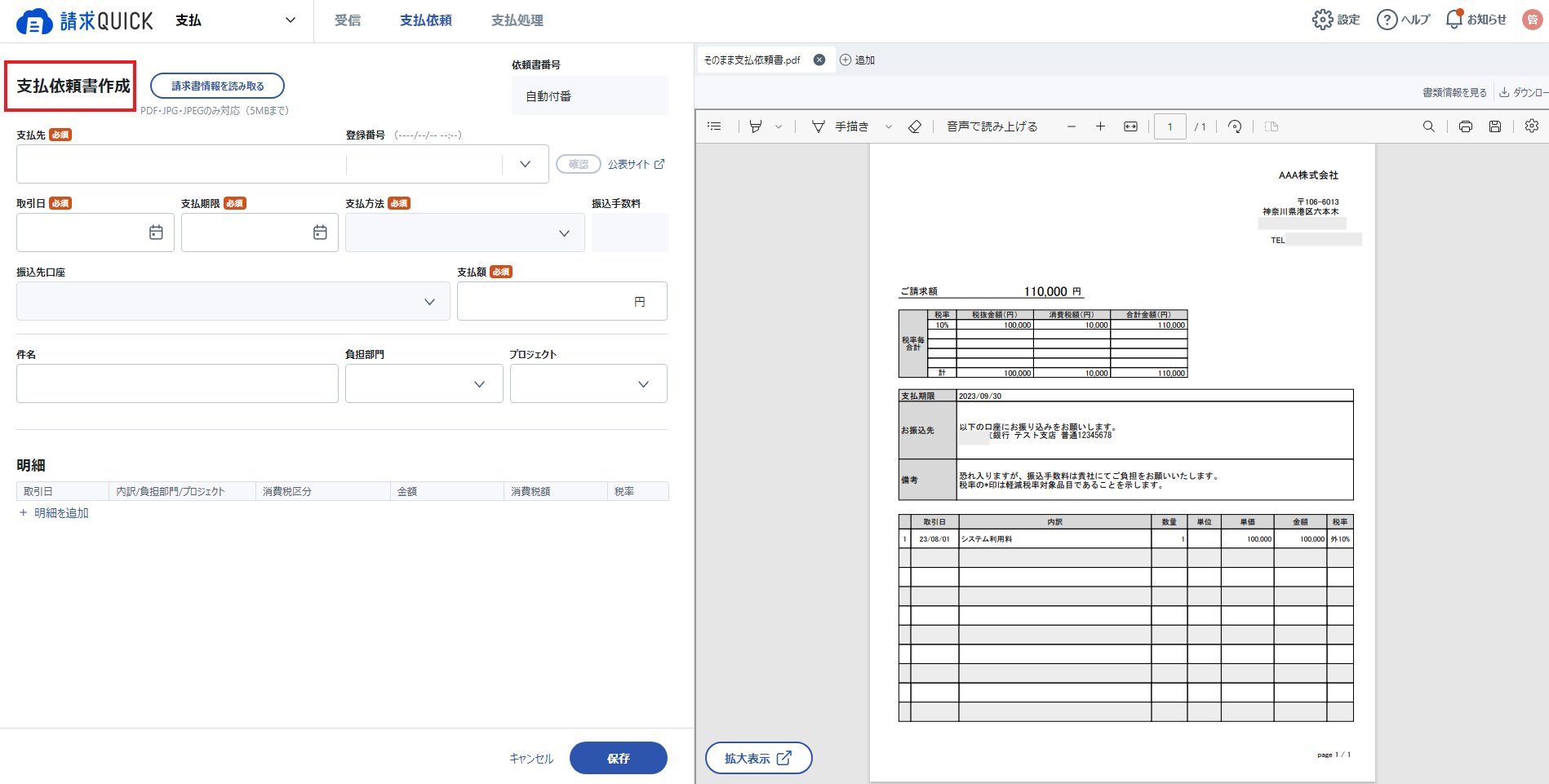Click the 追加 plus icon
Image resolution: width=1549 pixels, height=784 pixels.
[x=846, y=60]
